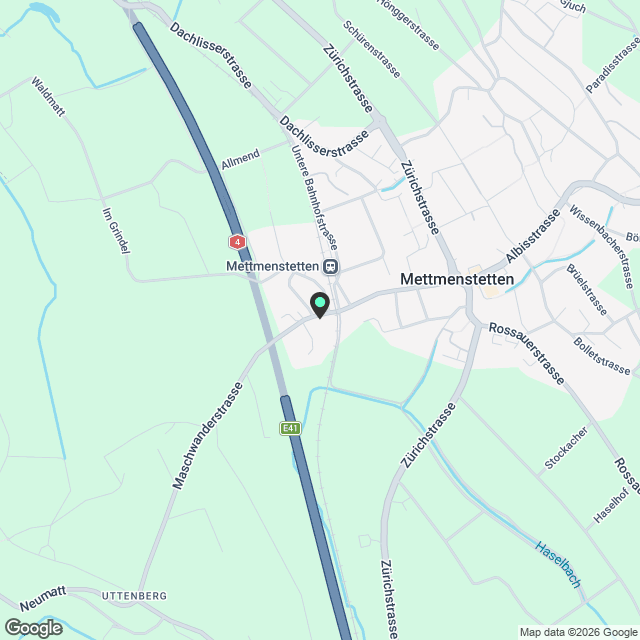Click the Map data ©2026 Google attribution
Image resolution: width=640 pixels, height=640 pixels.
[x=579, y=632]
